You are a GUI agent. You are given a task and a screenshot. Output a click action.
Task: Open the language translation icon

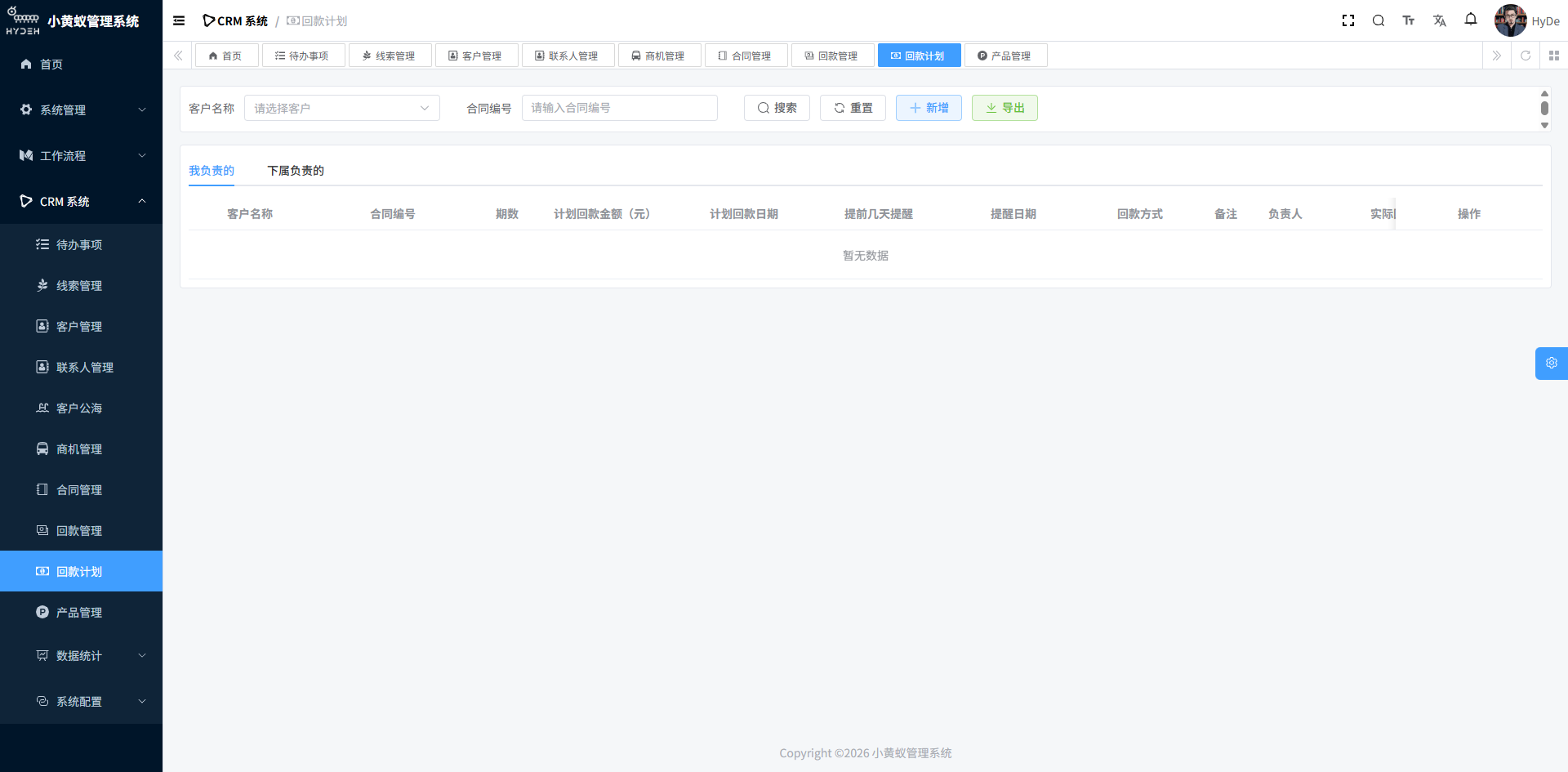tap(1440, 20)
